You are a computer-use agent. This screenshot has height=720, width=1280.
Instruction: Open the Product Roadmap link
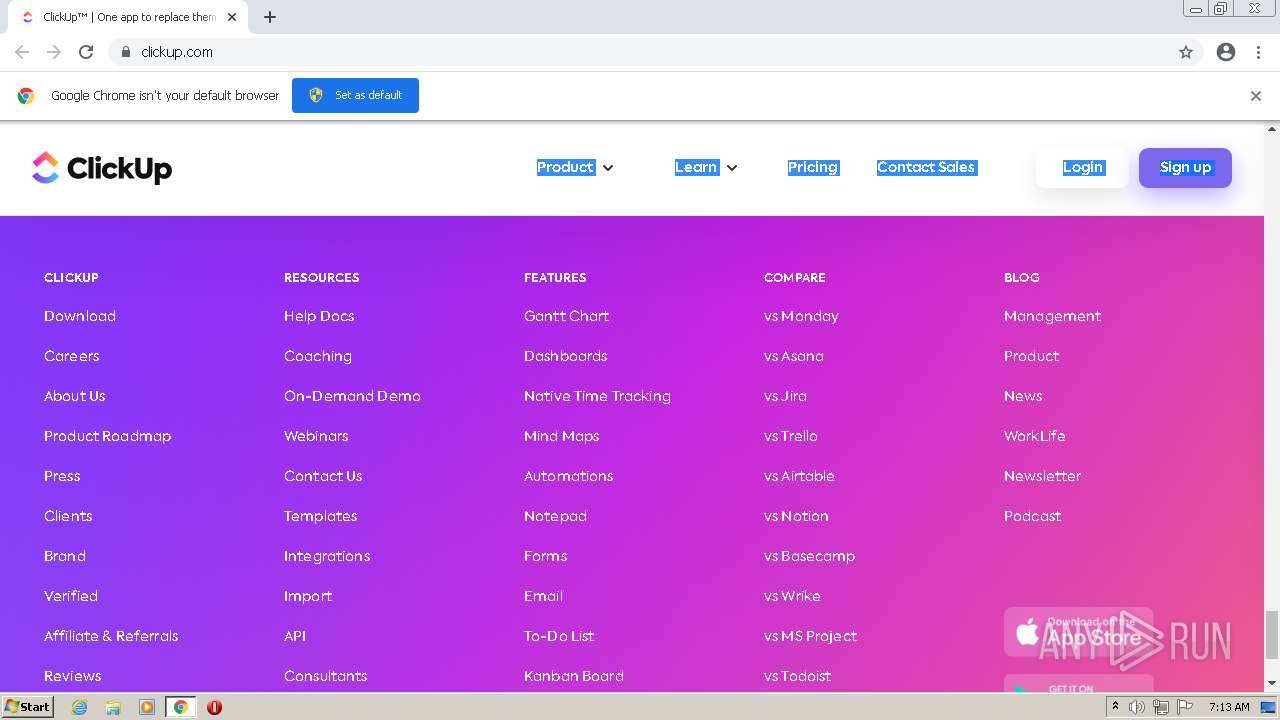108,436
